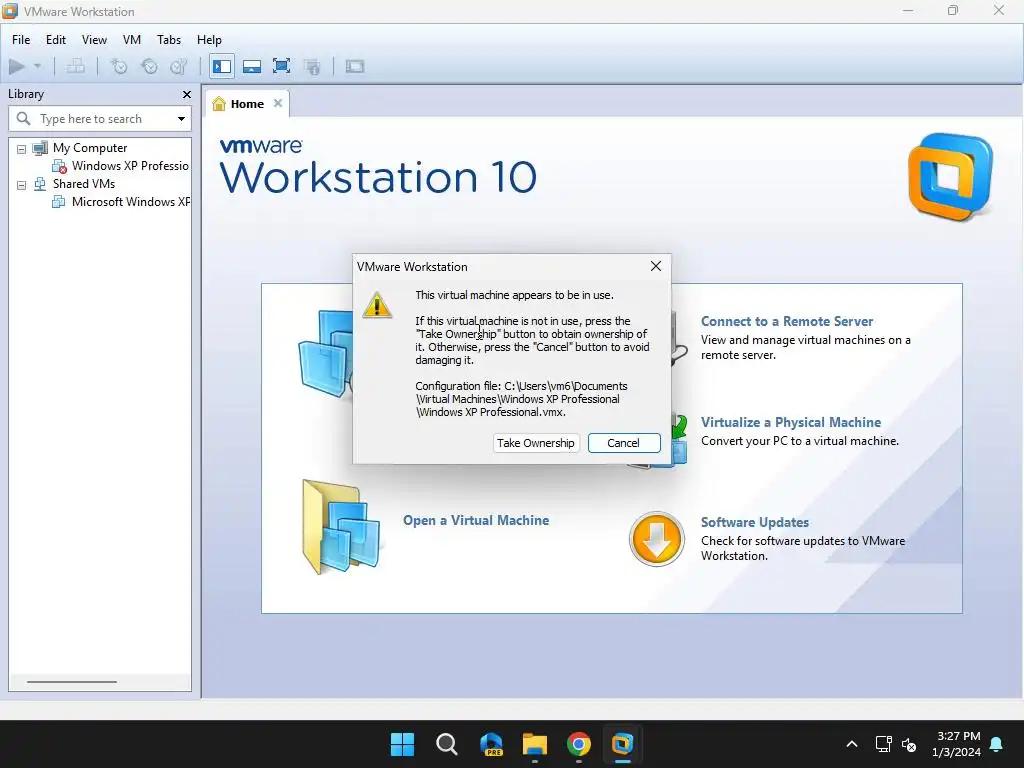
Task: Select Shared VMs in the Library
Action: (x=84, y=184)
